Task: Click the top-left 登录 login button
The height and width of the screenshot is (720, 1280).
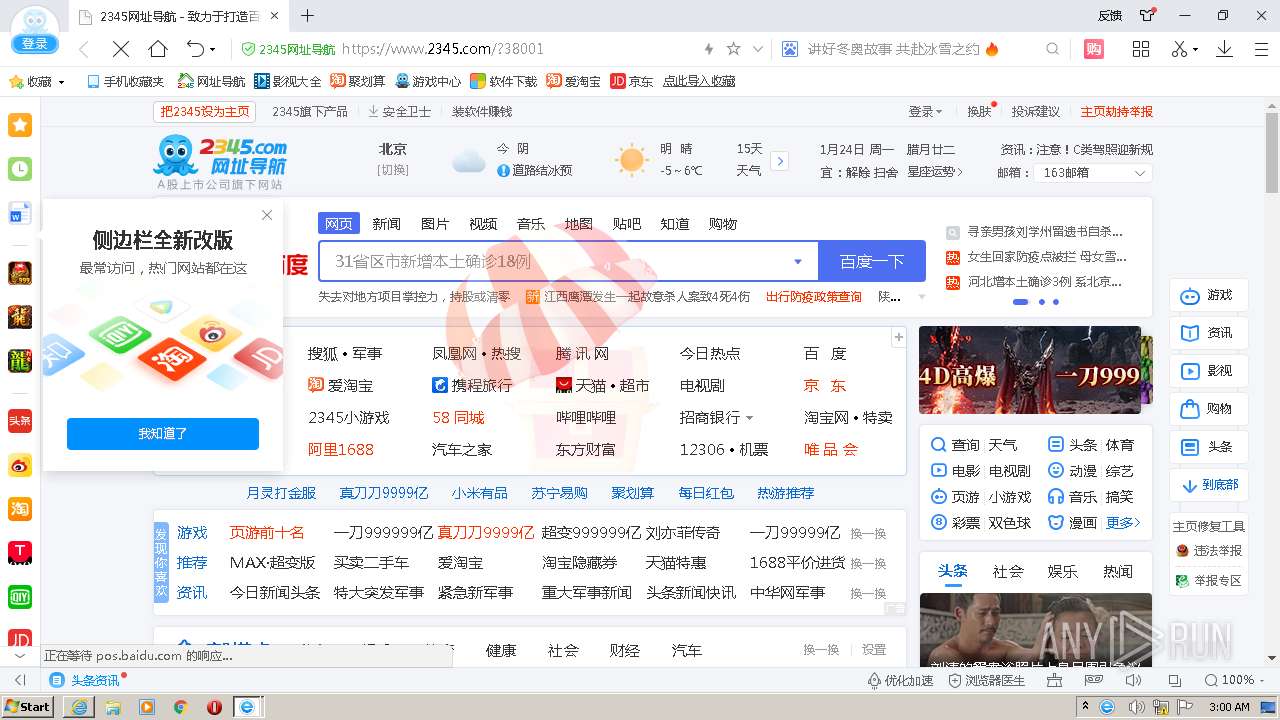Action: tap(34, 43)
